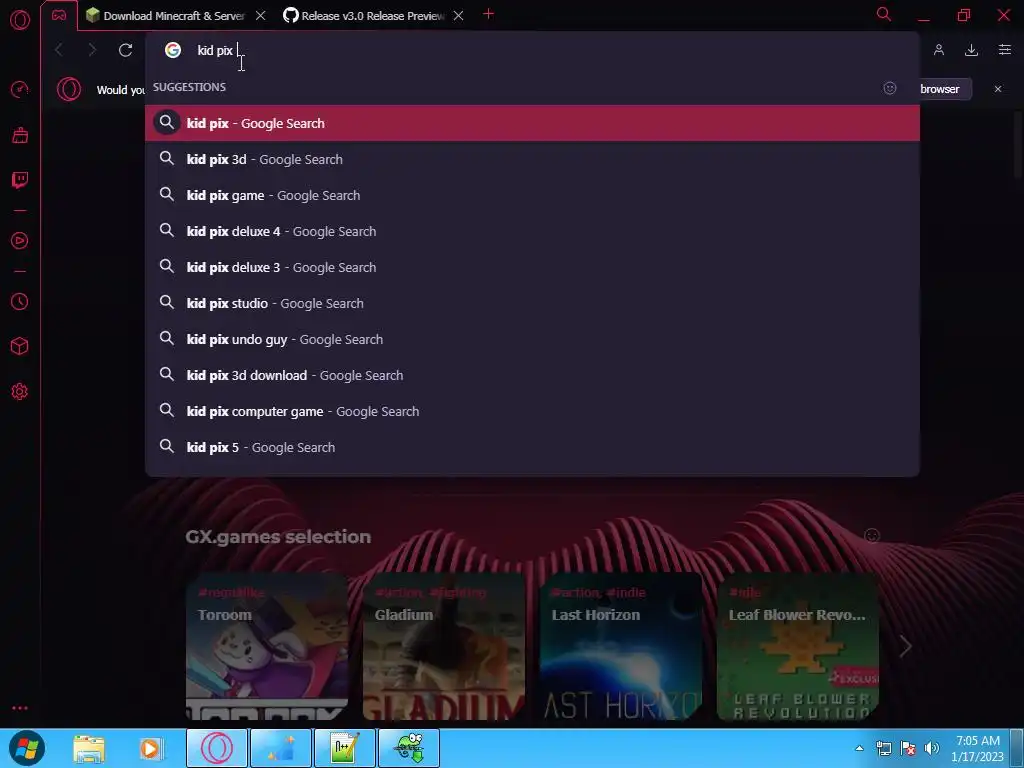Open sidebar three-dots setup menu
The width and height of the screenshot is (1024, 768).
(x=20, y=708)
